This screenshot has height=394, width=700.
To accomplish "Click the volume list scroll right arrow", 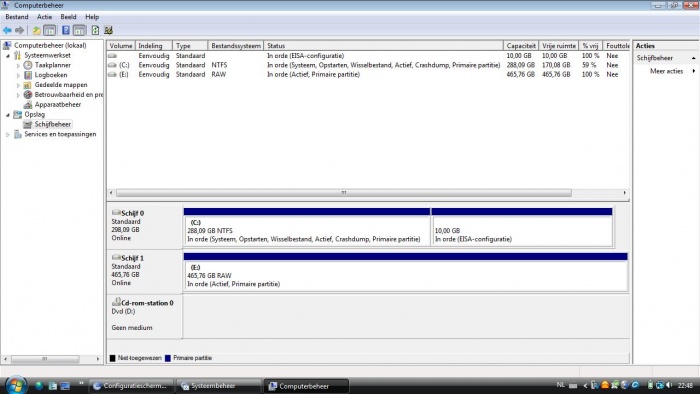I will tap(625, 193).
